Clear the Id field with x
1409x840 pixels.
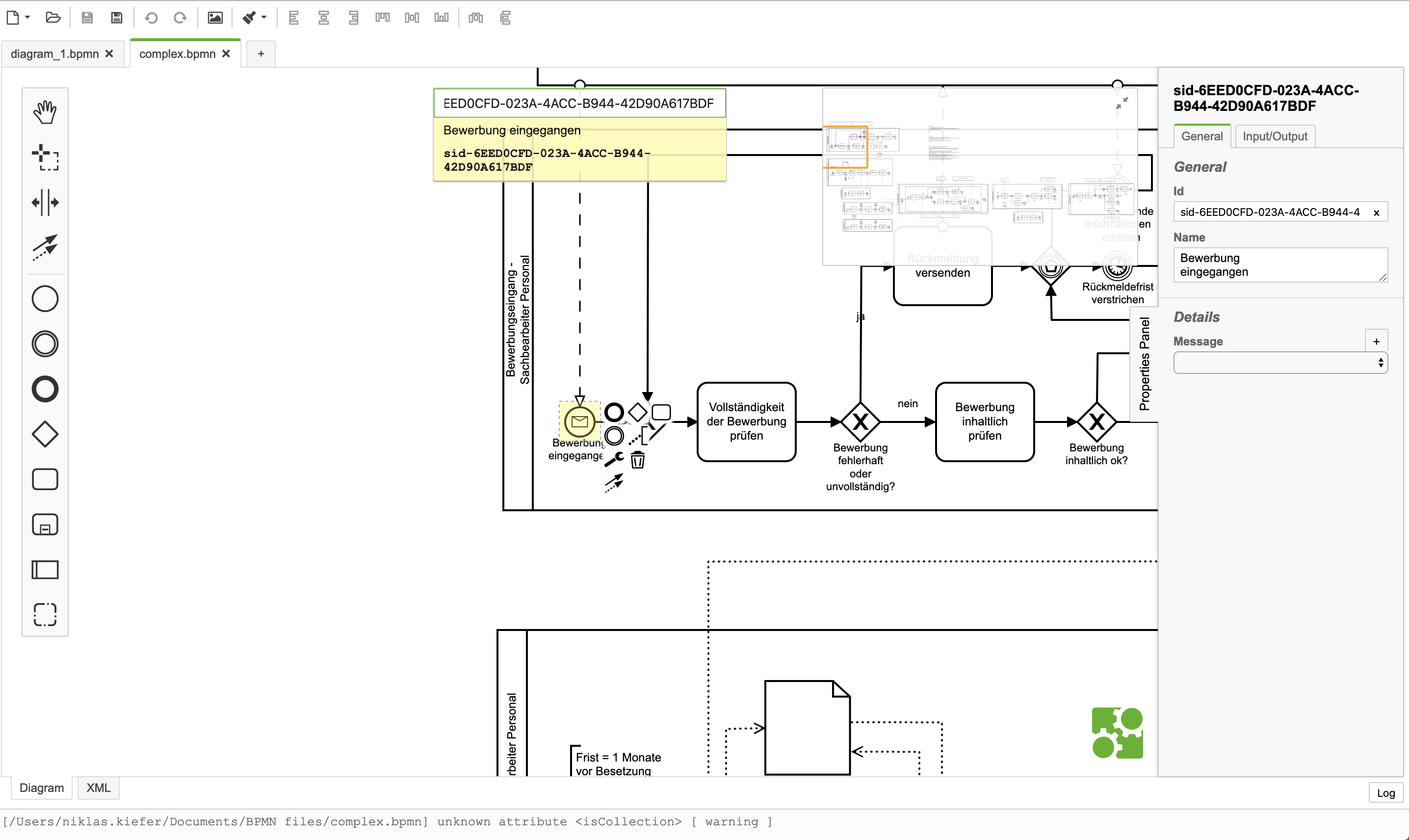[x=1377, y=213]
